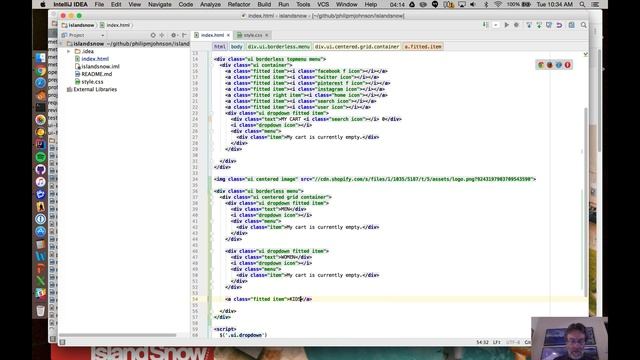
Task: Click Project panel horizontal scrollbar
Action: [118, 335]
